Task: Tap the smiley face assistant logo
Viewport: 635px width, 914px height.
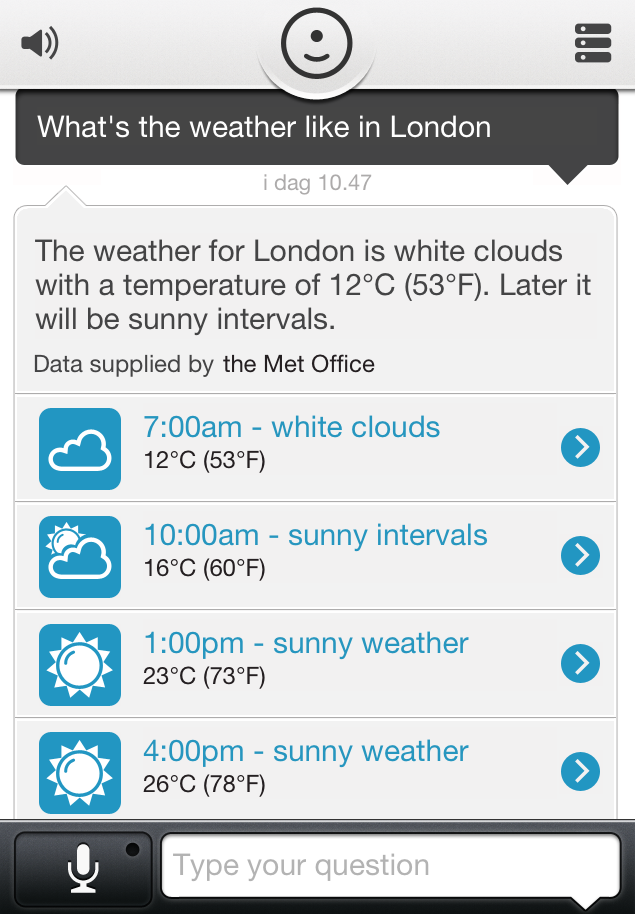Action: [317, 43]
